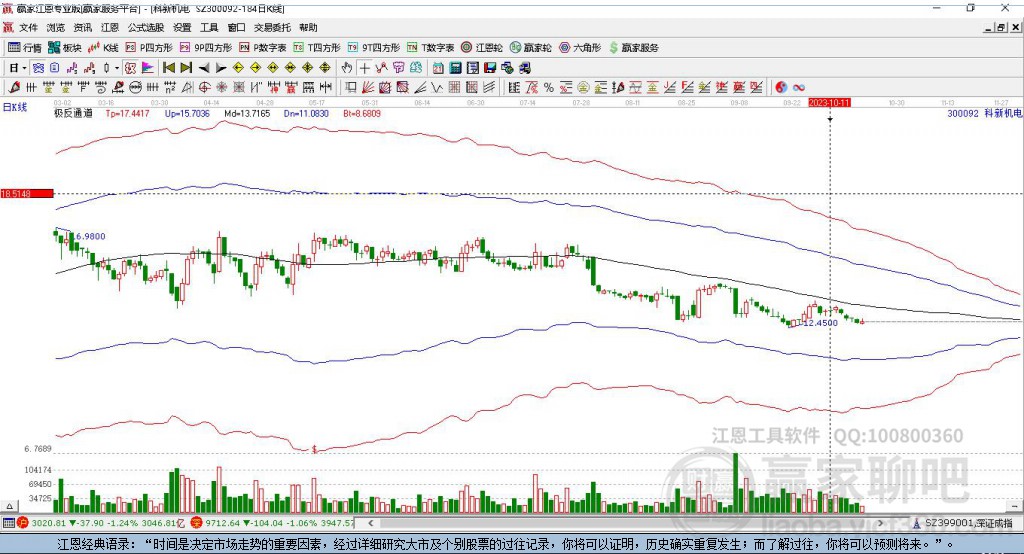Click the Dn=11.0830 channel value
Image resolution: width=1024 pixels, height=554 pixels.
click(306, 114)
